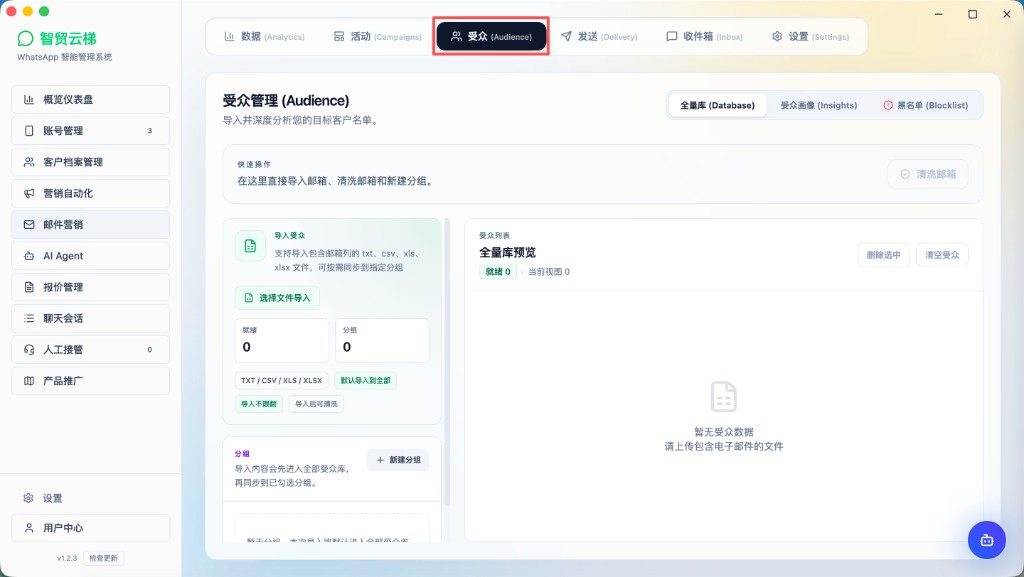Click the 就绪 count box showing 0

(281, 340)
